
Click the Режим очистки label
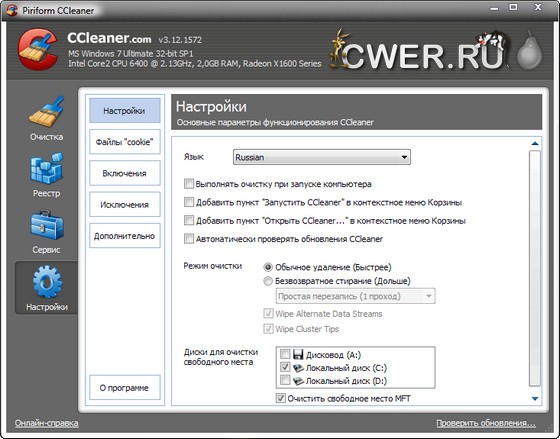coord(213,266)
